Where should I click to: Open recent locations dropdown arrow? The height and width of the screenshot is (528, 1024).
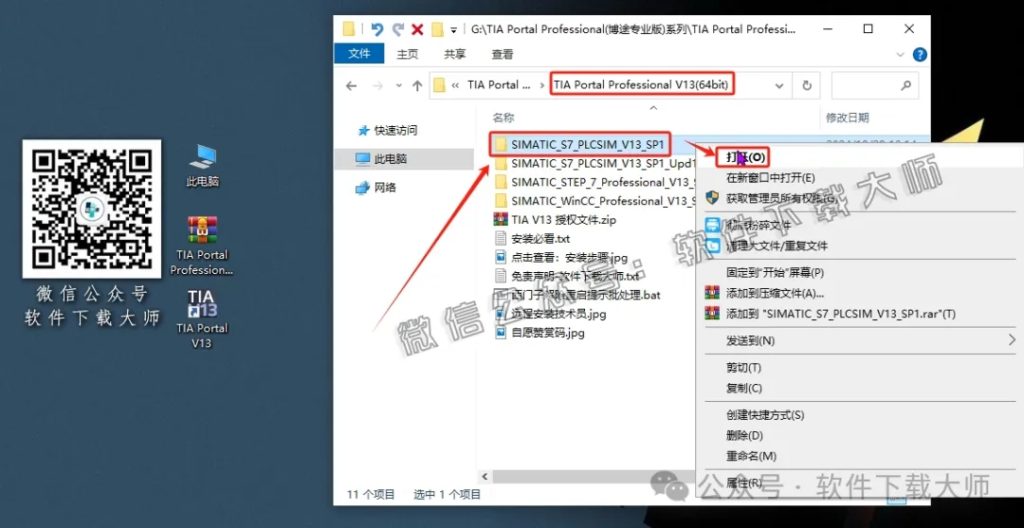point(400,86)
